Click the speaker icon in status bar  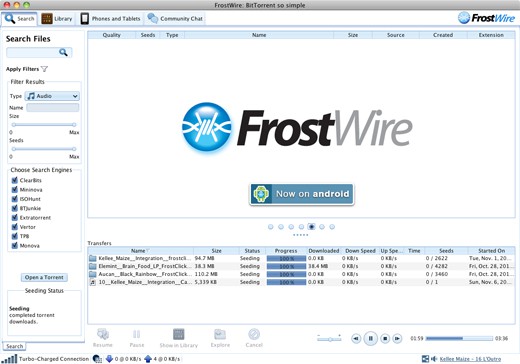[434, 359]
